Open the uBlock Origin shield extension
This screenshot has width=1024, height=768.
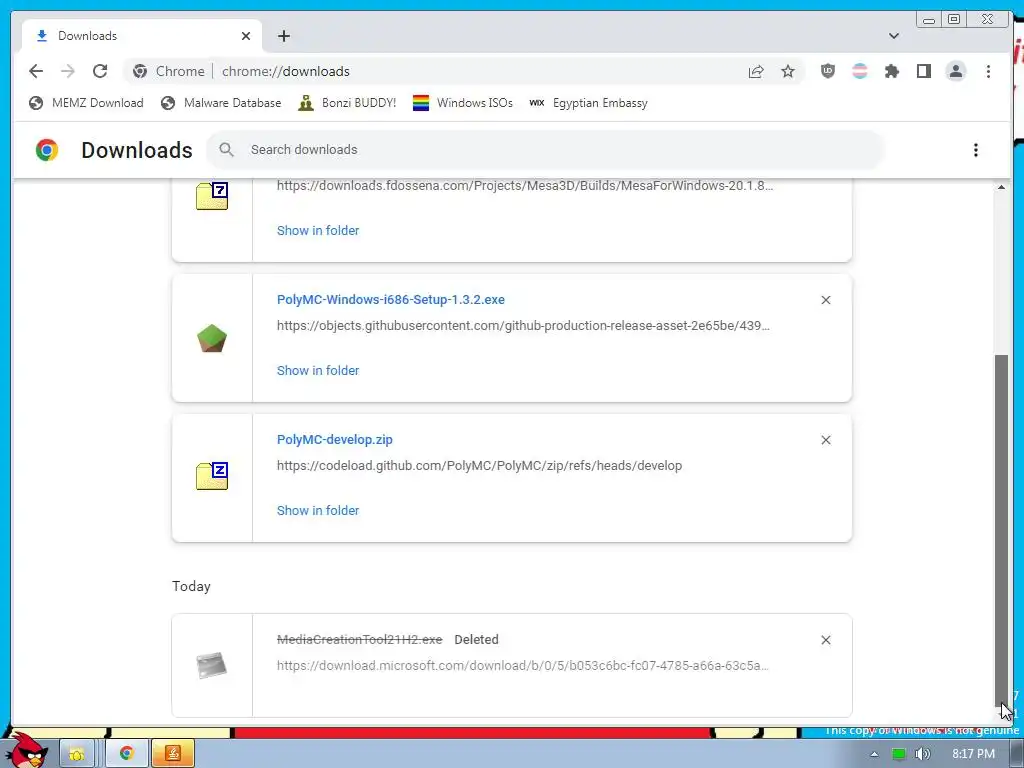(827, 71)
